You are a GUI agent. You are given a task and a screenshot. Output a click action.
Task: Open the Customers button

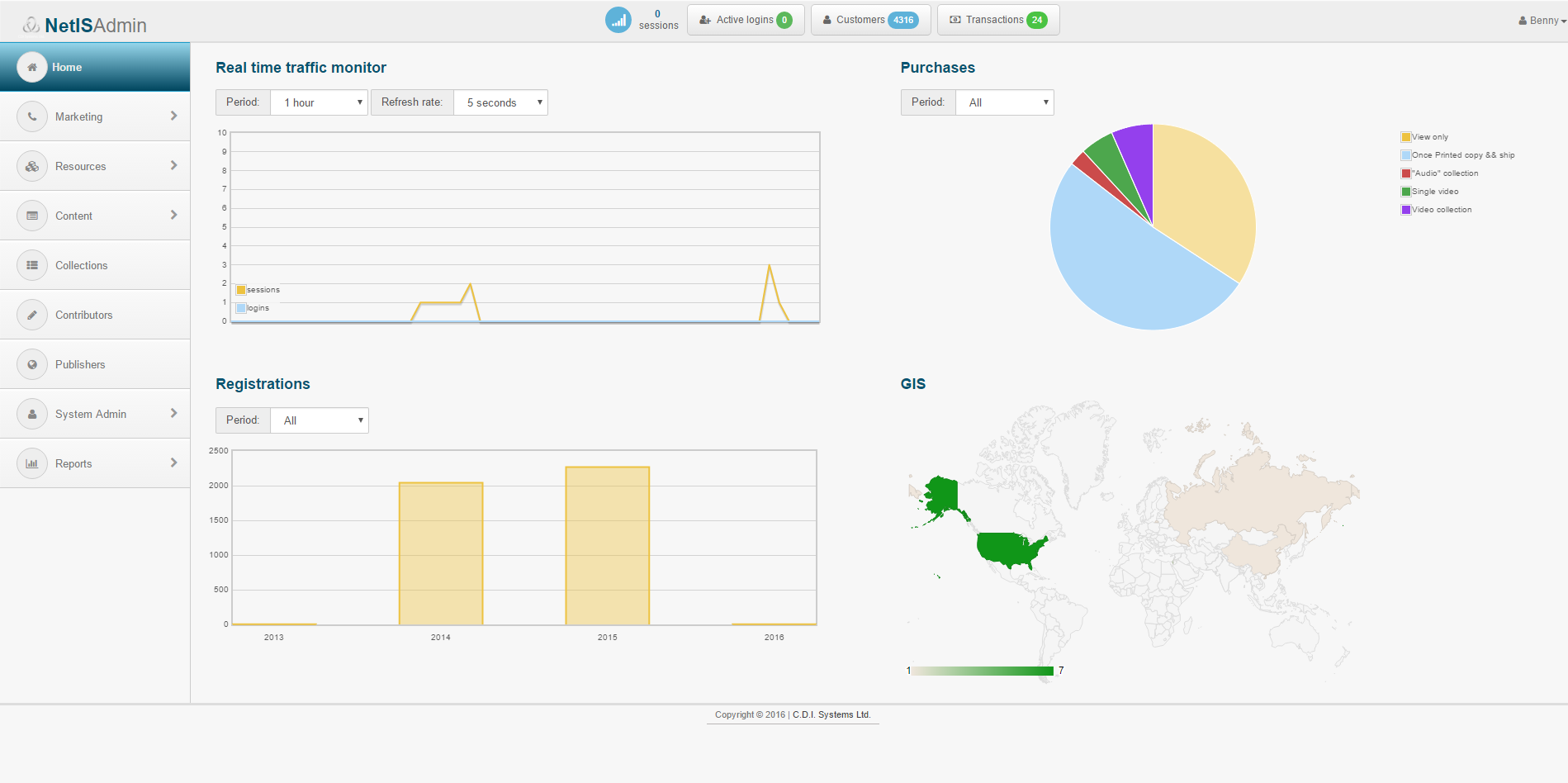tap(870, 20)
